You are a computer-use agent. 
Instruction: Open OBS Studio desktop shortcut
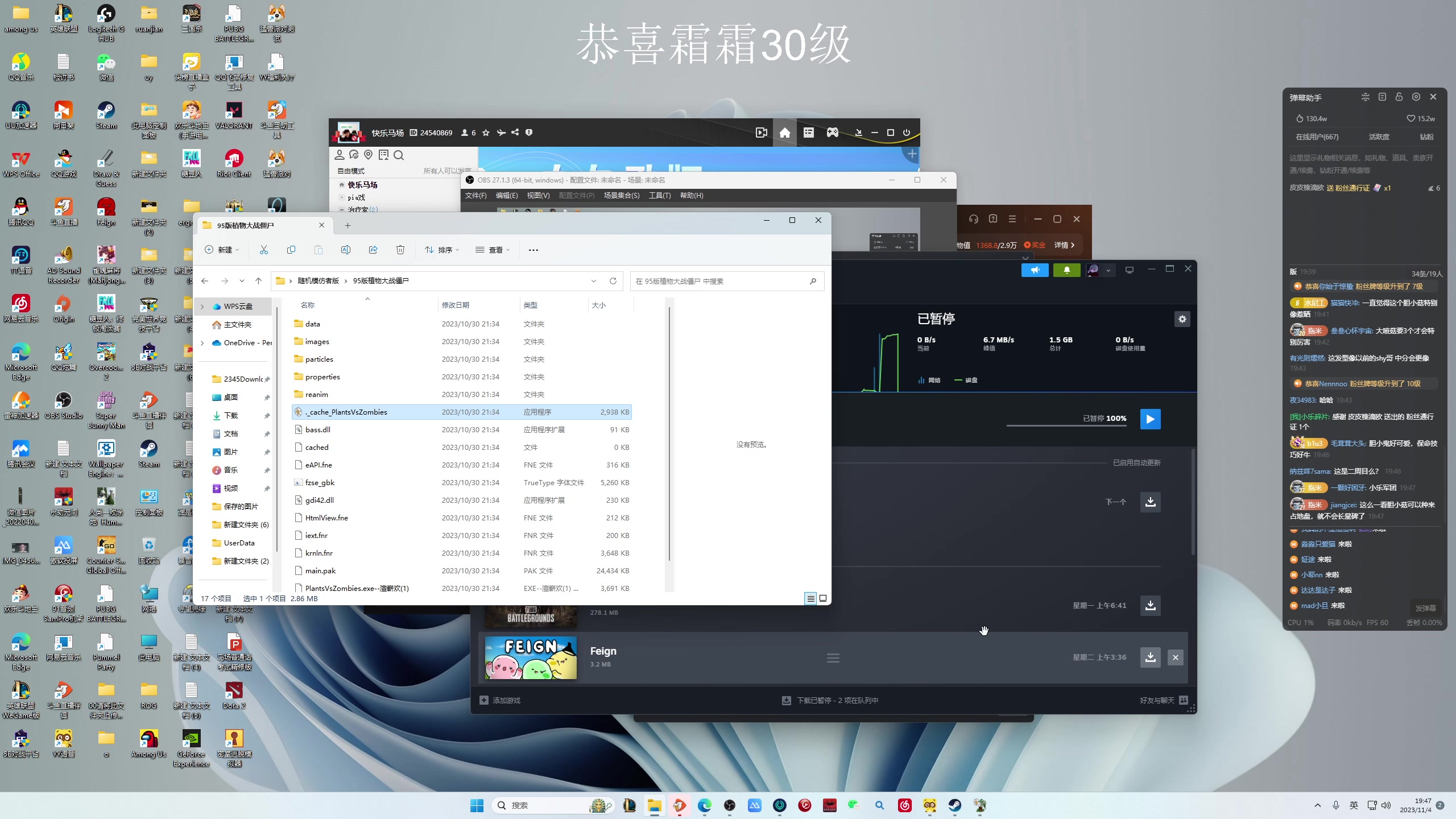pyautogui.click(x=64, y=406)
